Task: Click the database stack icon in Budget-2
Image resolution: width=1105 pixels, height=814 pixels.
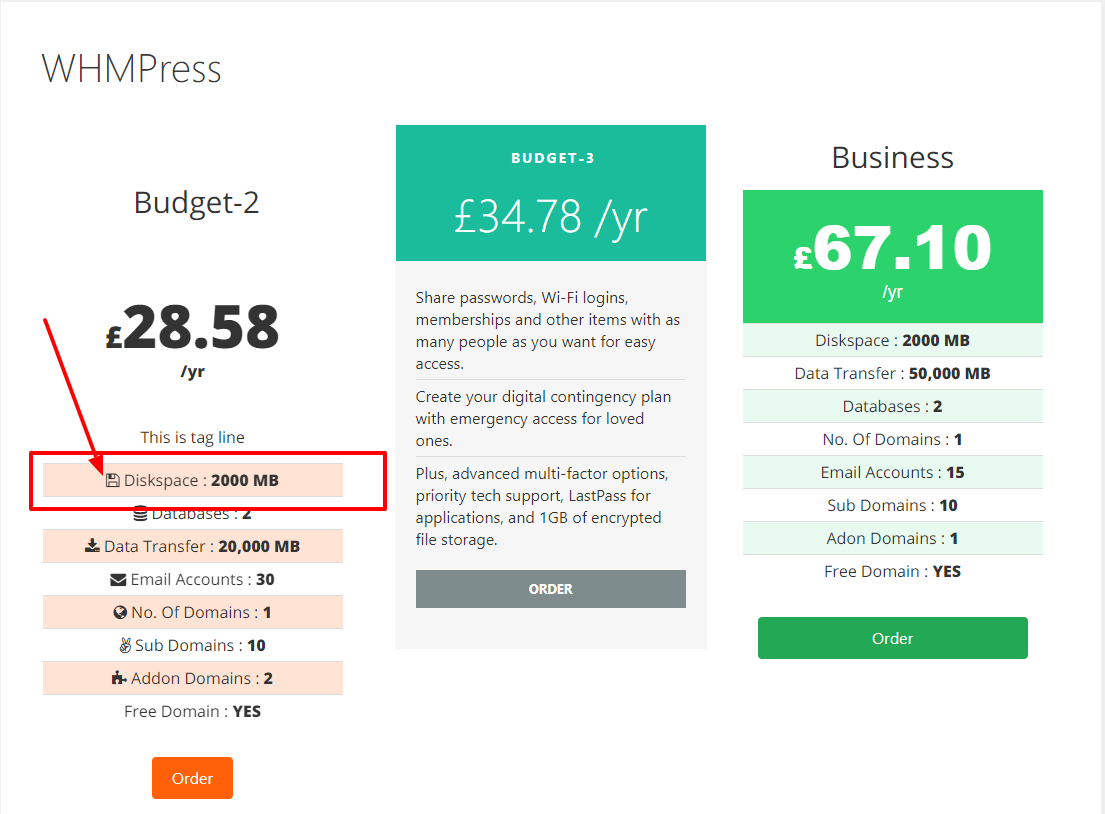Action: tap(140, 513)
